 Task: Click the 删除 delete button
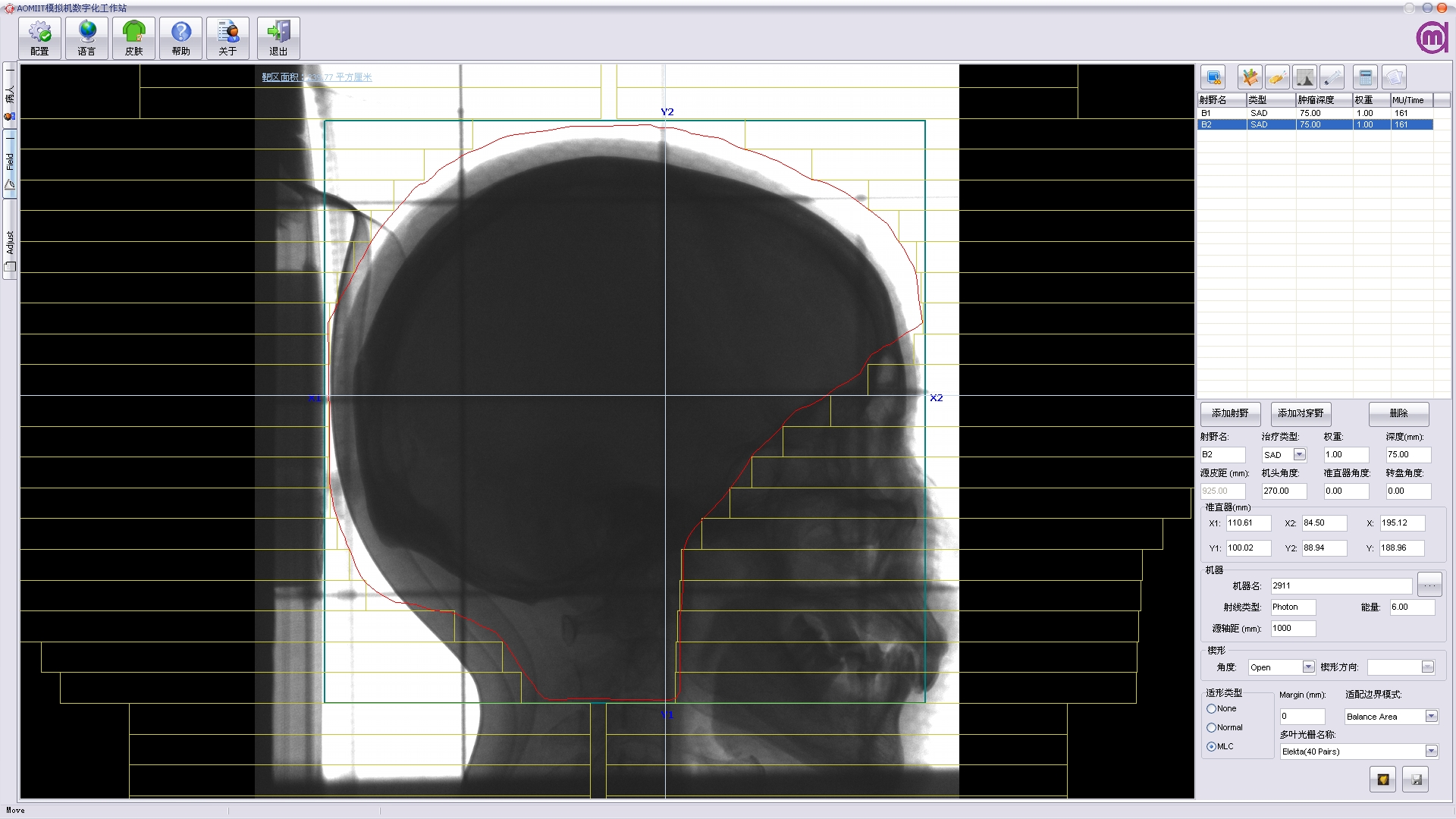tap(1398, 413)
